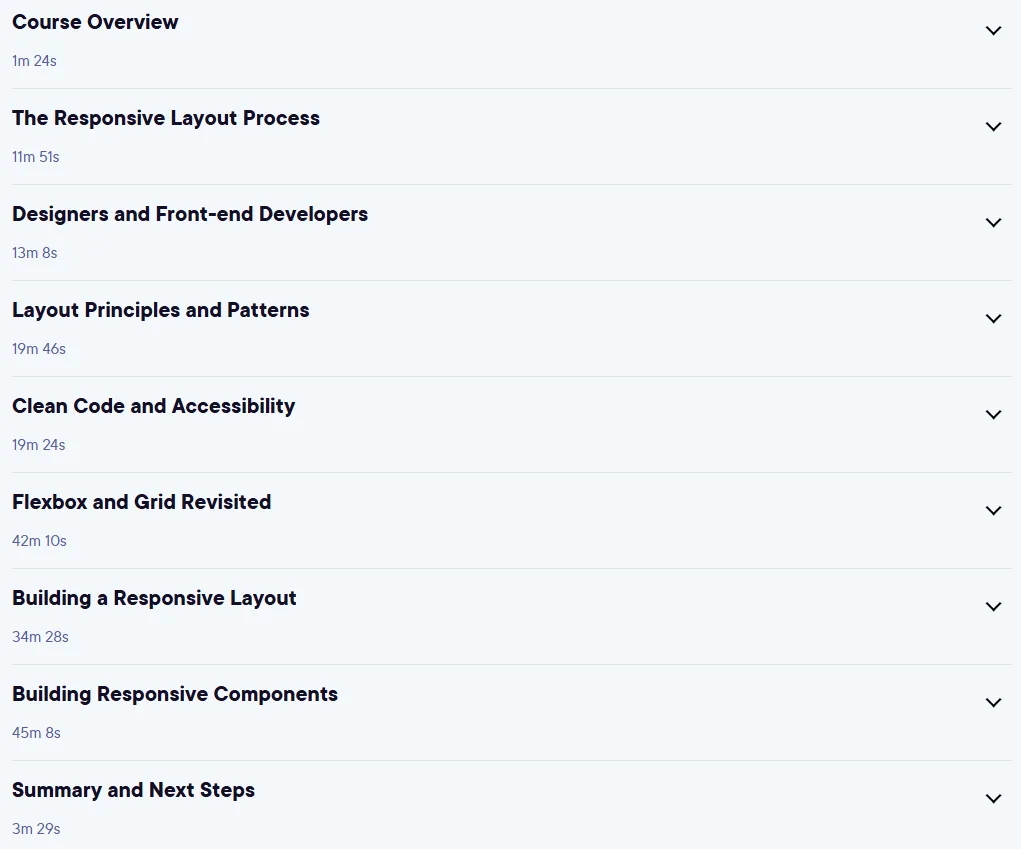Open The Responsive Layout Process title
Screen dimensions: 1021x849
tap(166, 118)
